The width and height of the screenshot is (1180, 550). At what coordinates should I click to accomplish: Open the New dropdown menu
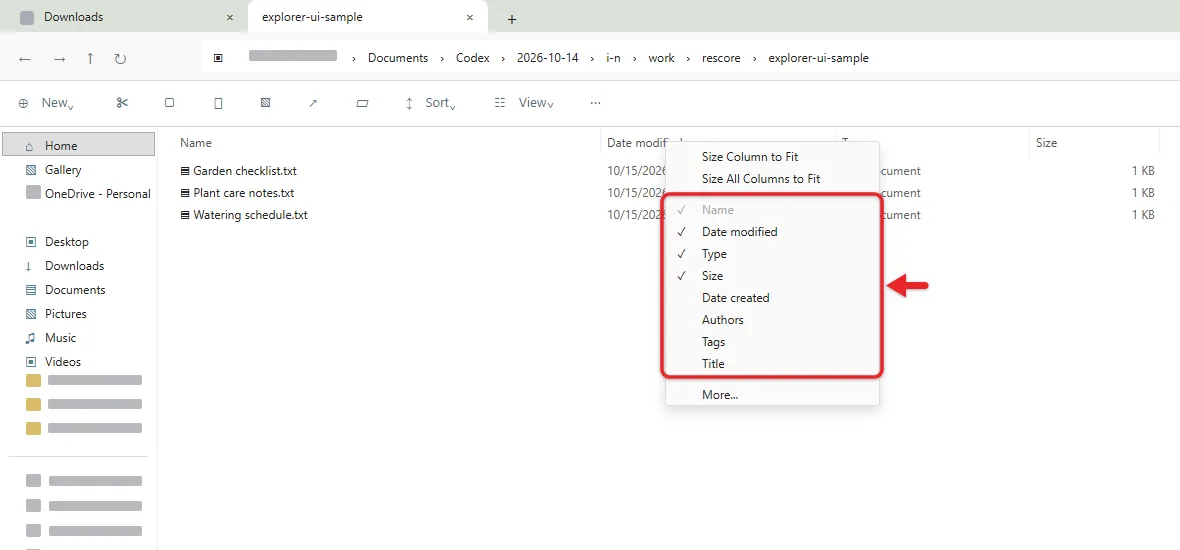[47, 103]
